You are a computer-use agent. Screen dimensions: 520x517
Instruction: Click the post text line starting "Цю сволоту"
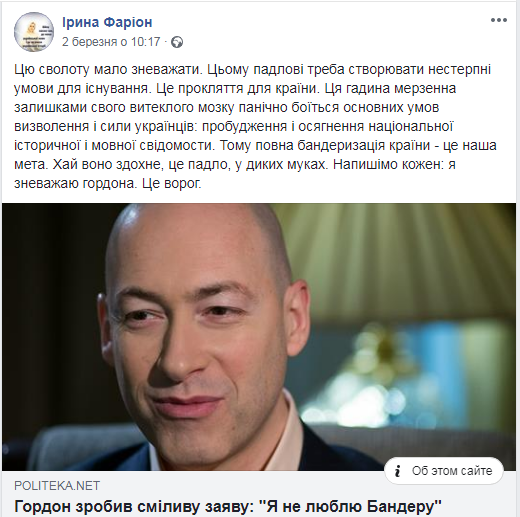(252, 70)
